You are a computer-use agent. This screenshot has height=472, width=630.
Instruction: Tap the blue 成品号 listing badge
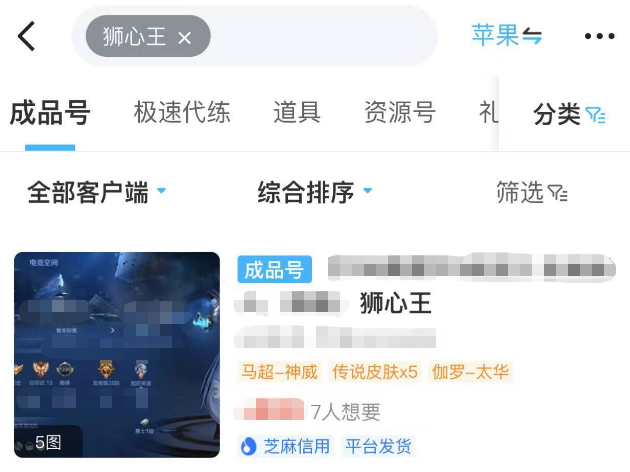coord(274,270)
